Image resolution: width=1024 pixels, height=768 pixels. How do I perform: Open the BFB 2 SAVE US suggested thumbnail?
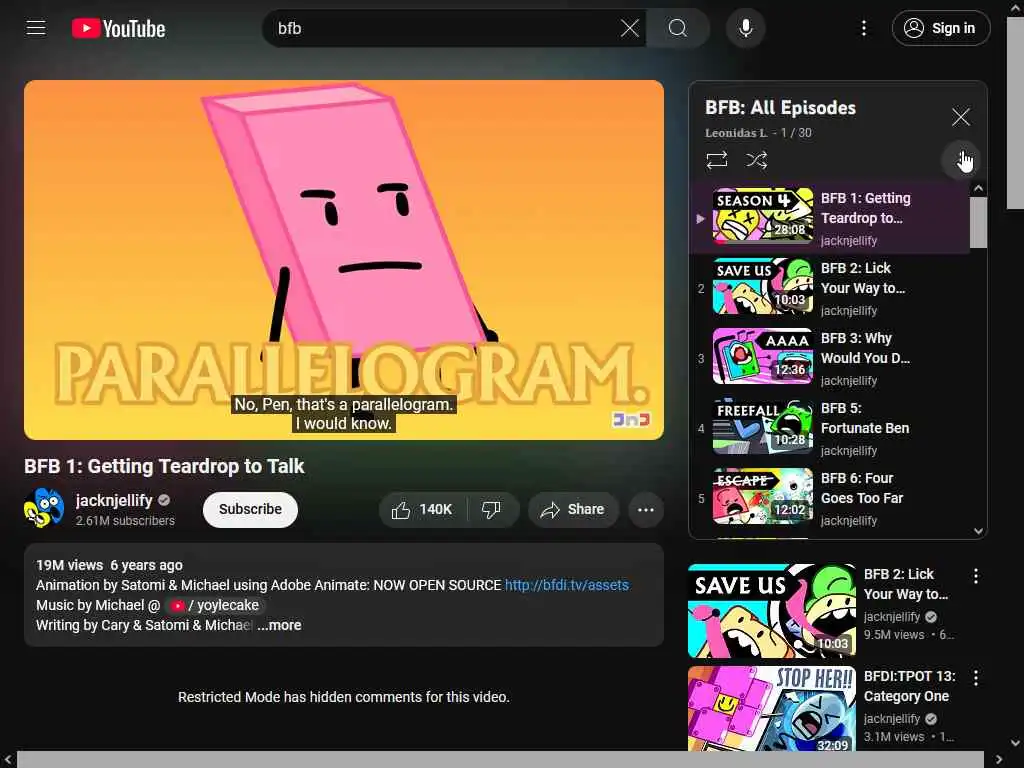pyautogui.click(x=771, y=611)
